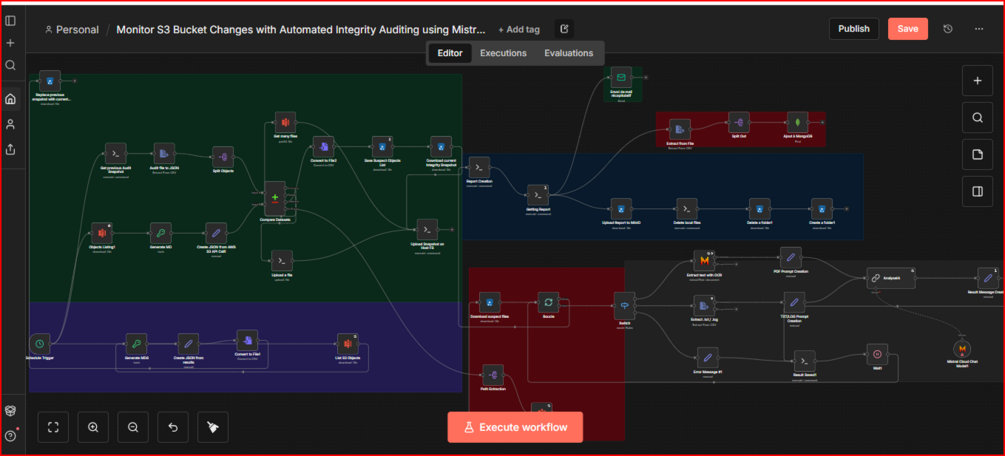Click Execute workflow button

[x=515, y=427]
